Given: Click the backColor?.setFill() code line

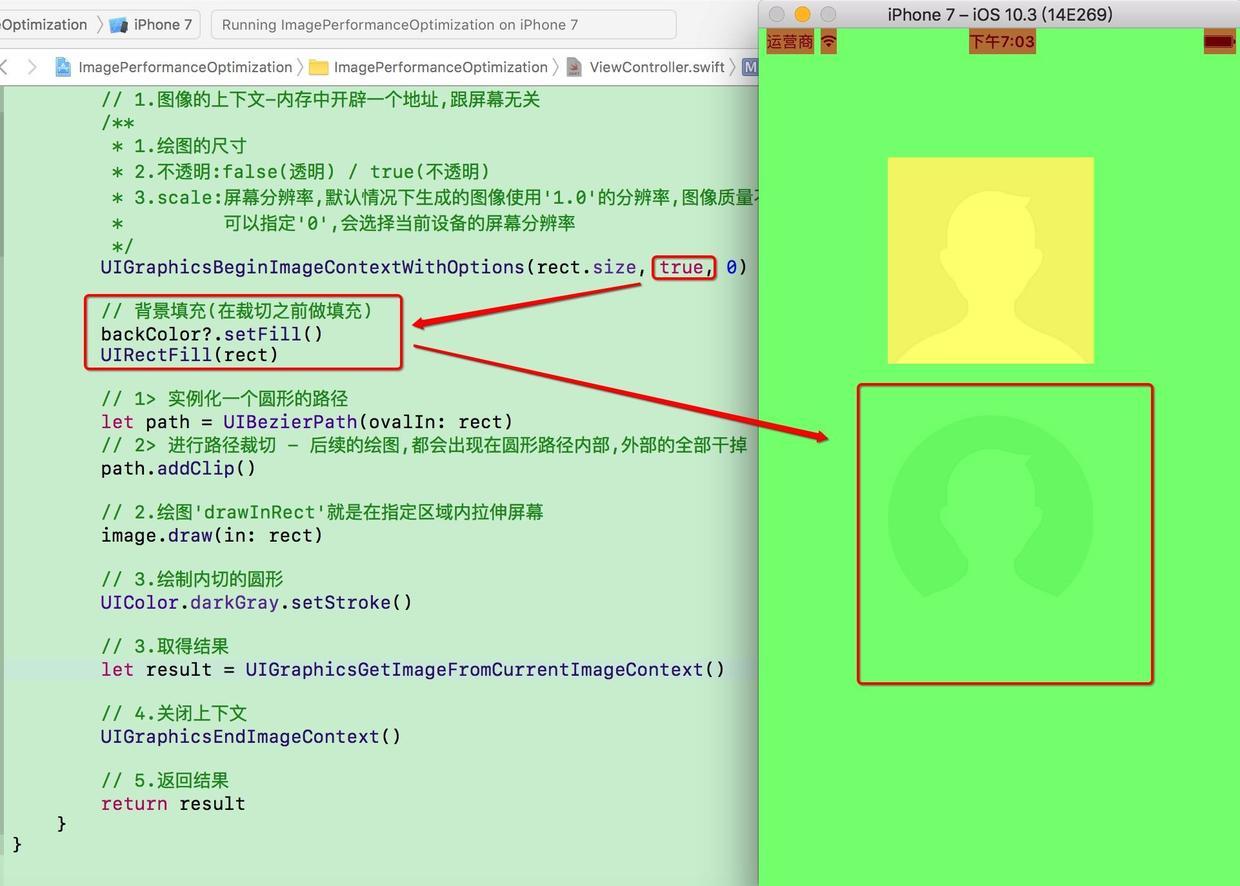Looking at the screenshot, I should click(x=212, y=334).
